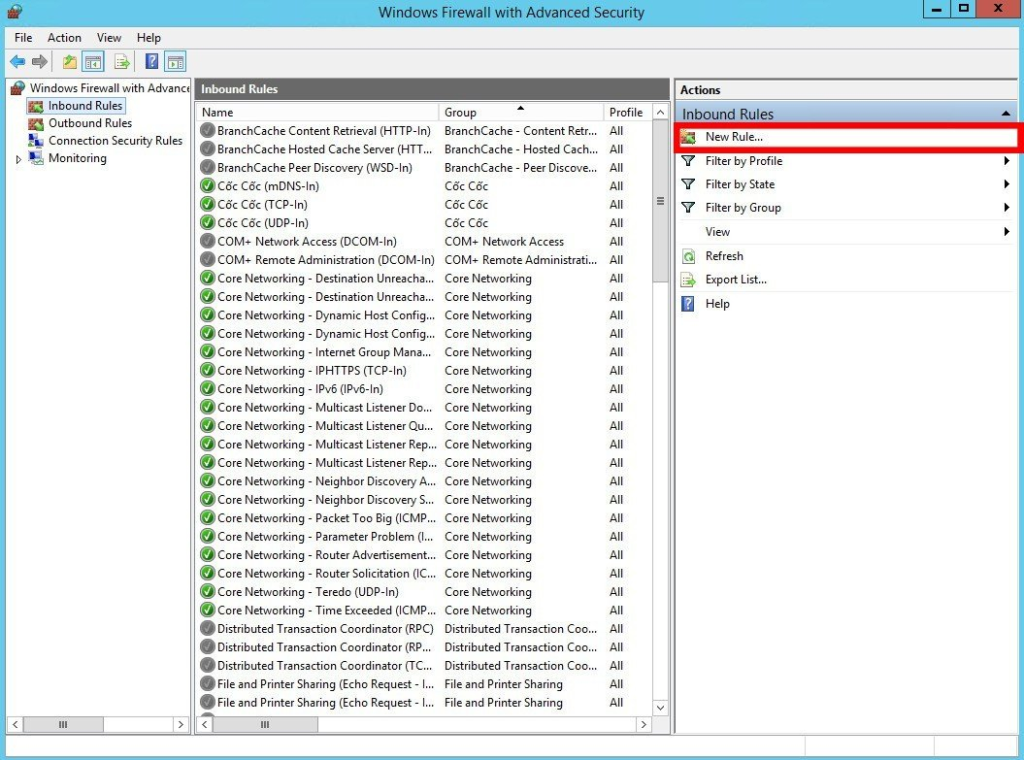
Task: Click the Filter by Profile funnel icon
Action: click(688, 161)
